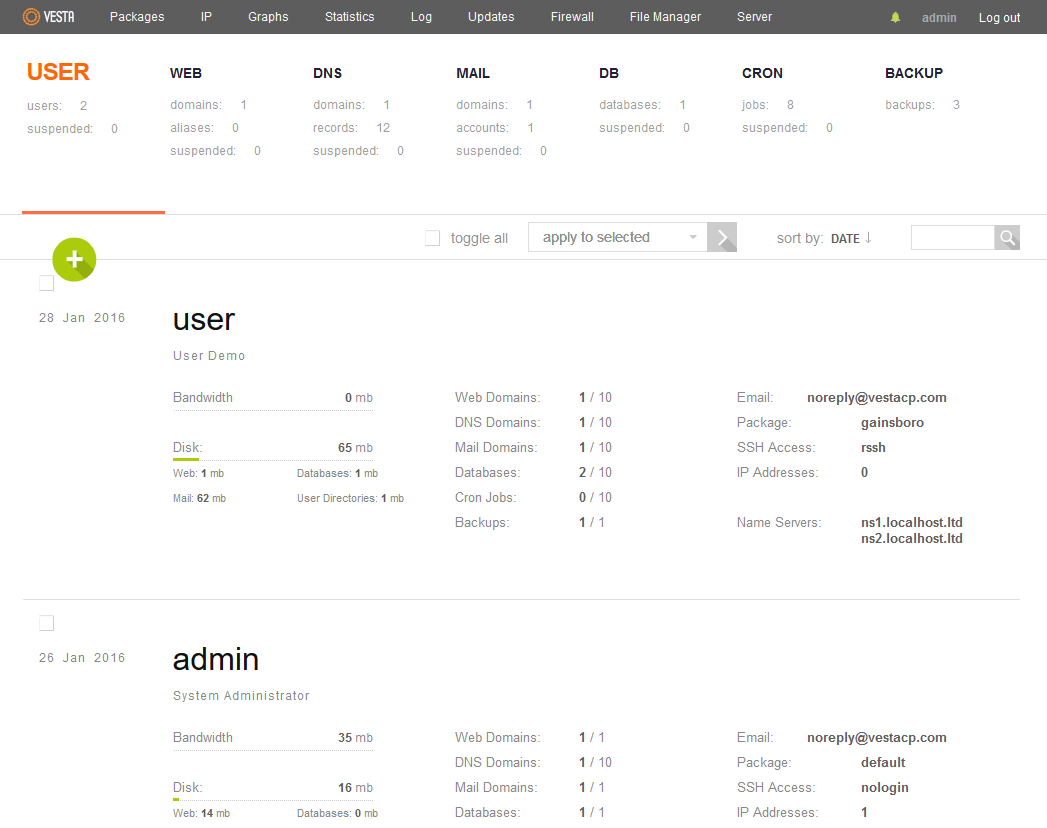This screenshot has height=828, width=1047.
Task: Click the Disk usage bar for user
Action: (272, 459)
